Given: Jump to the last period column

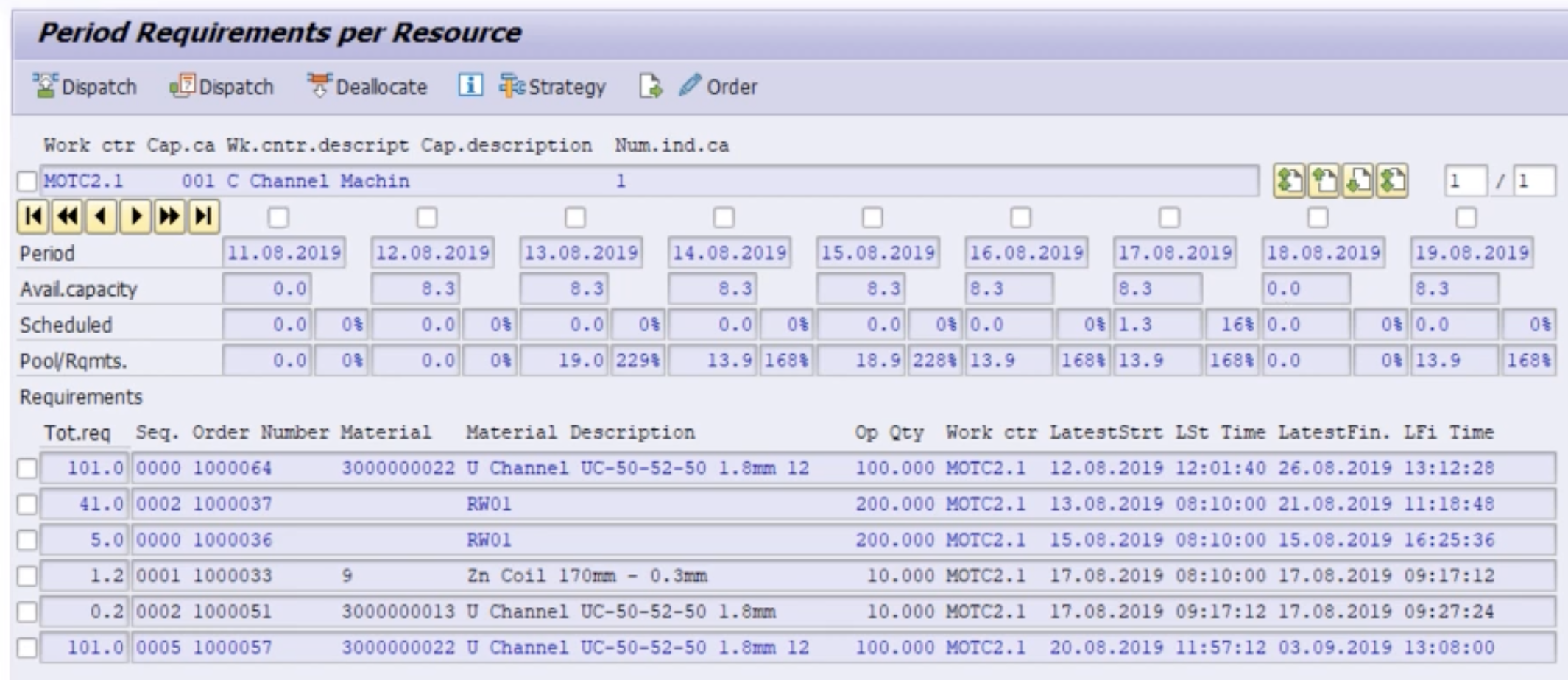Looking at the screenshot, I should tap(203, 216).
